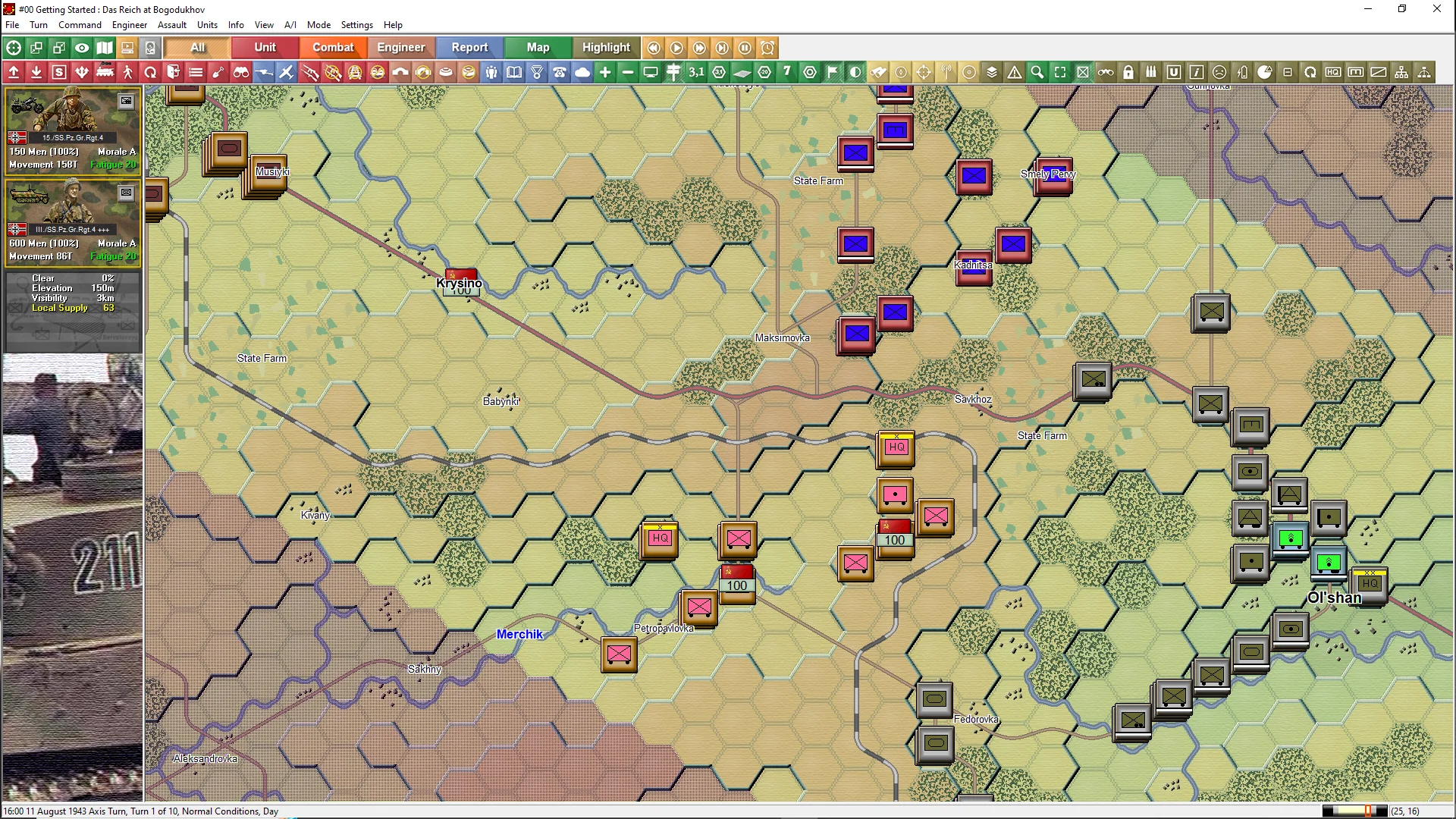This screenshot has height=819, width=1456.
Task: Click the walking soldier on-foot icon
Action: [x=127, y=72]
